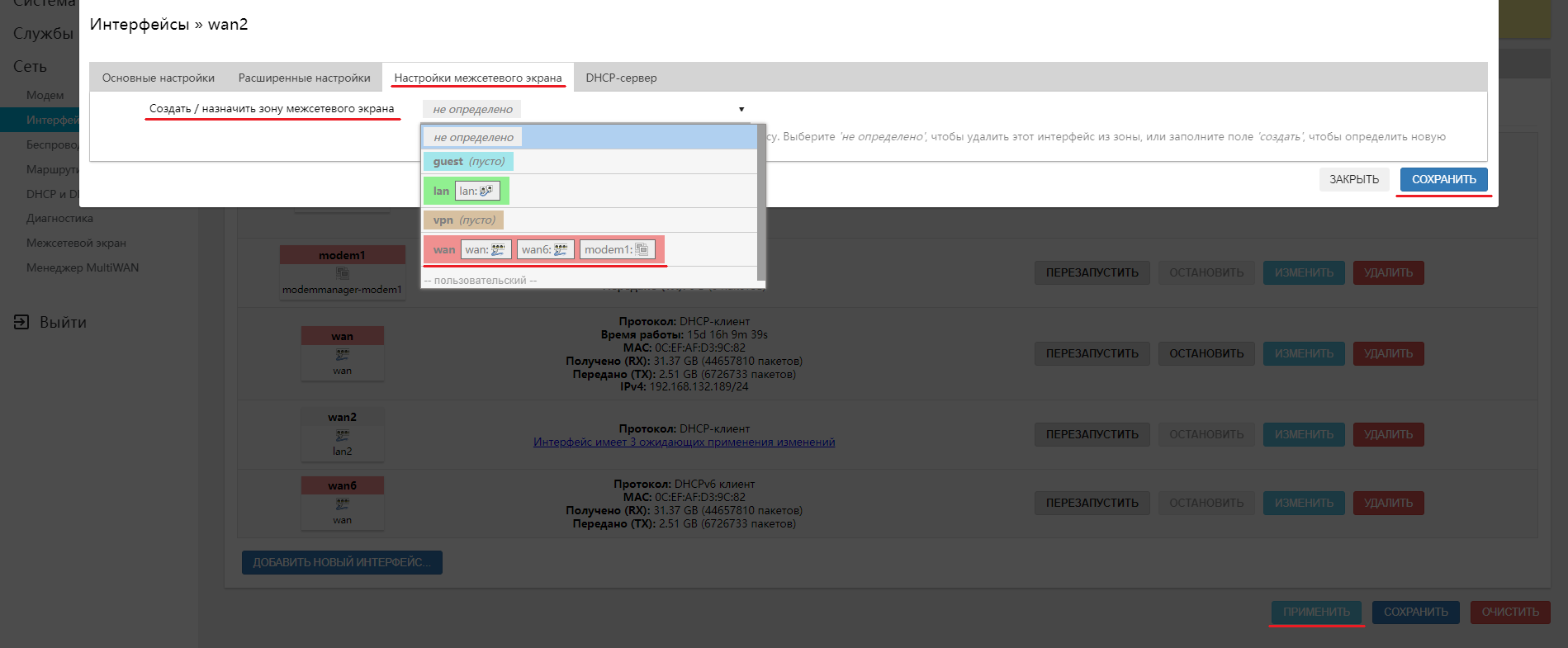Click the wan6 interface card network icon

pos(342,504)
